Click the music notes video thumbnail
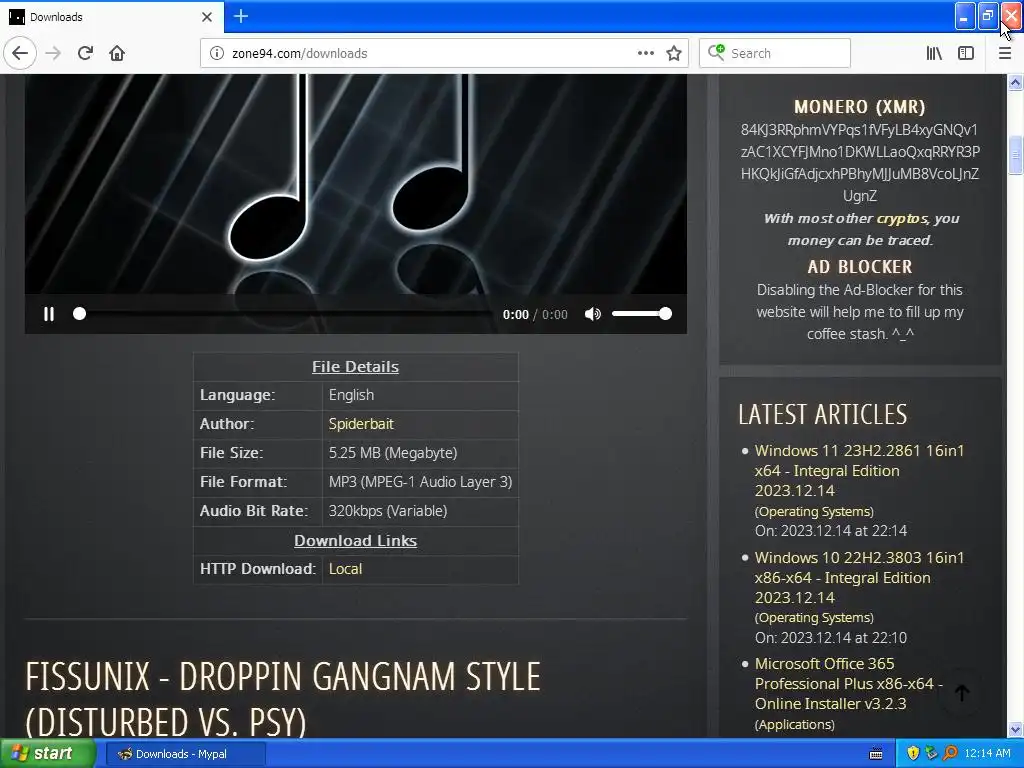Screen dimensions: 1024x768 click(x=356, y=184)
